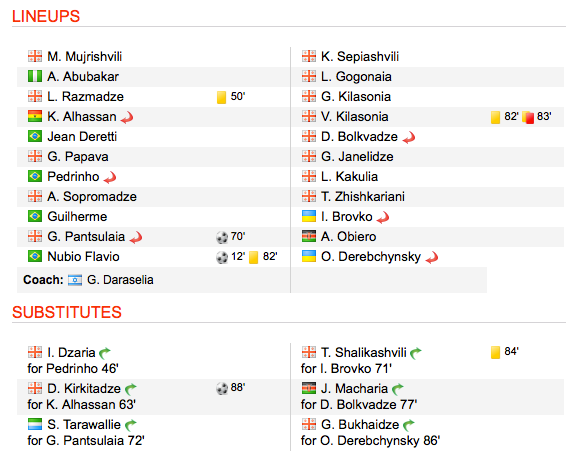Select V. Kilasonia player name
Image resolution: width=566 pixels, height=451 pixels.
point(354,117)
